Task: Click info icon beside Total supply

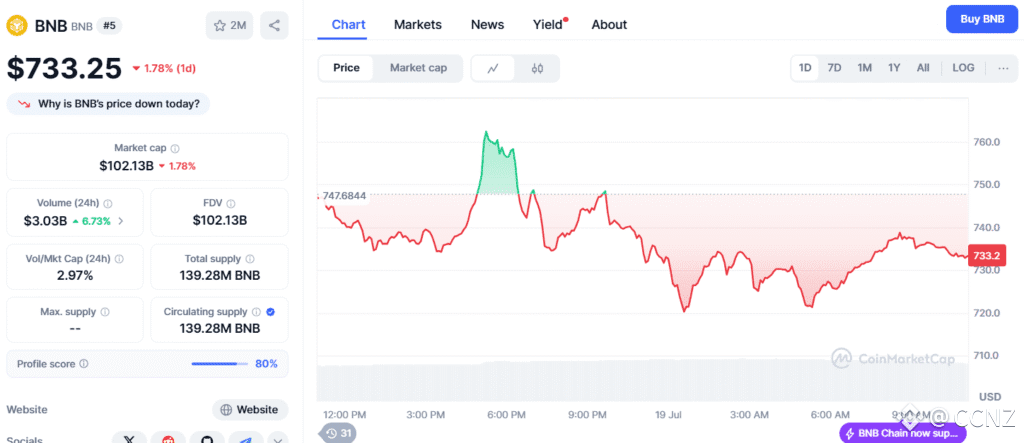Action: [249, 259]
